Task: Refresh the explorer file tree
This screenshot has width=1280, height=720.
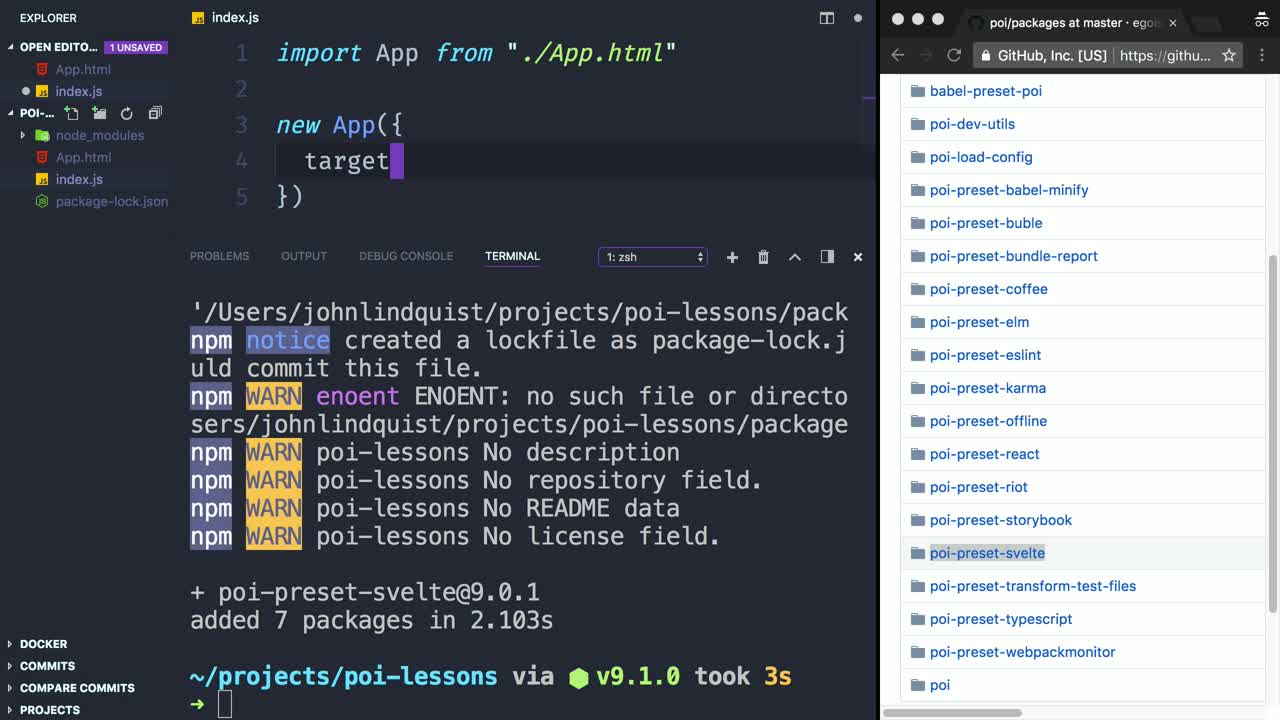Action: pyautogui.click(x=127, y=114)
